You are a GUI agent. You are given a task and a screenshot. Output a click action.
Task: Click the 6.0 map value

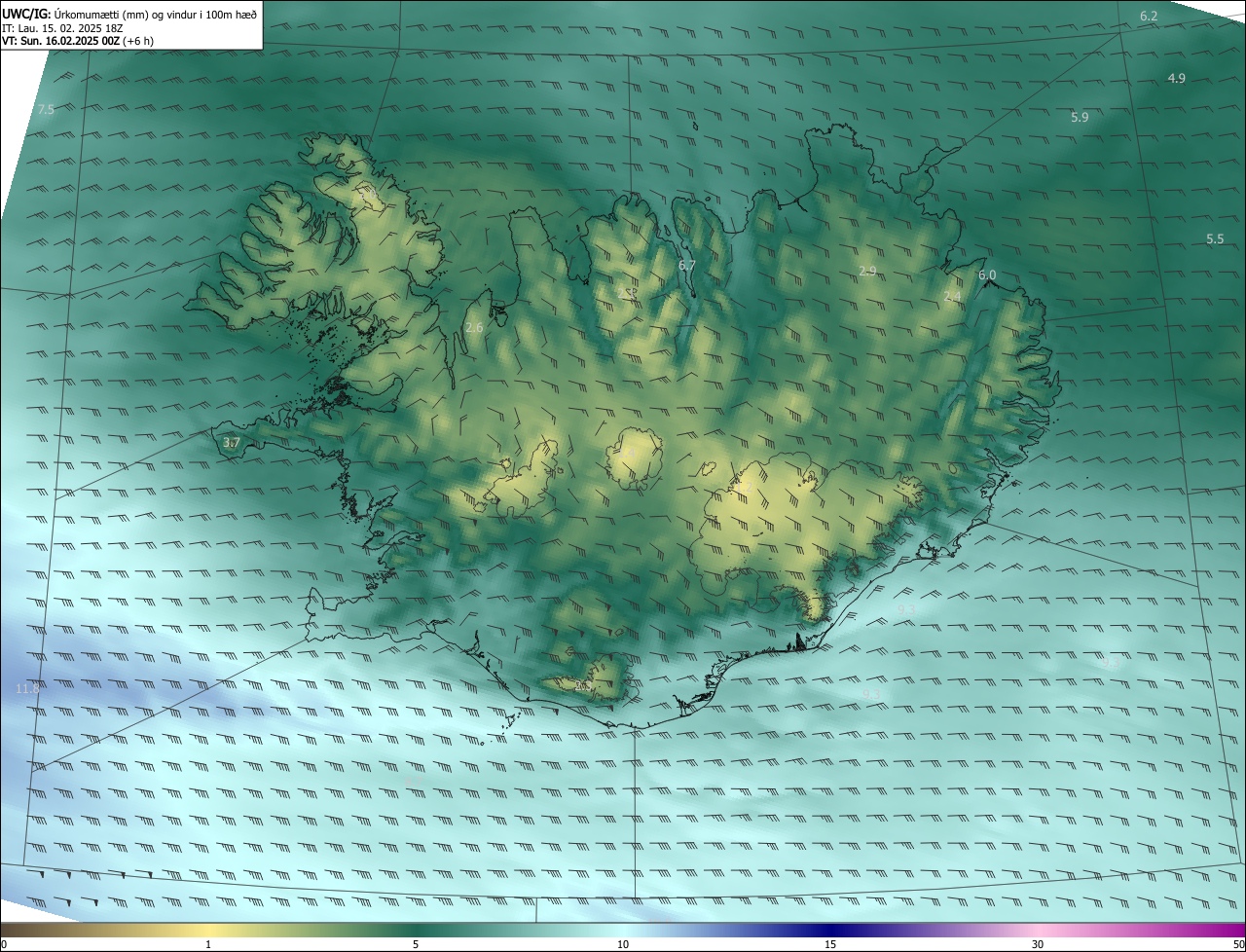[x=987, y=275]
